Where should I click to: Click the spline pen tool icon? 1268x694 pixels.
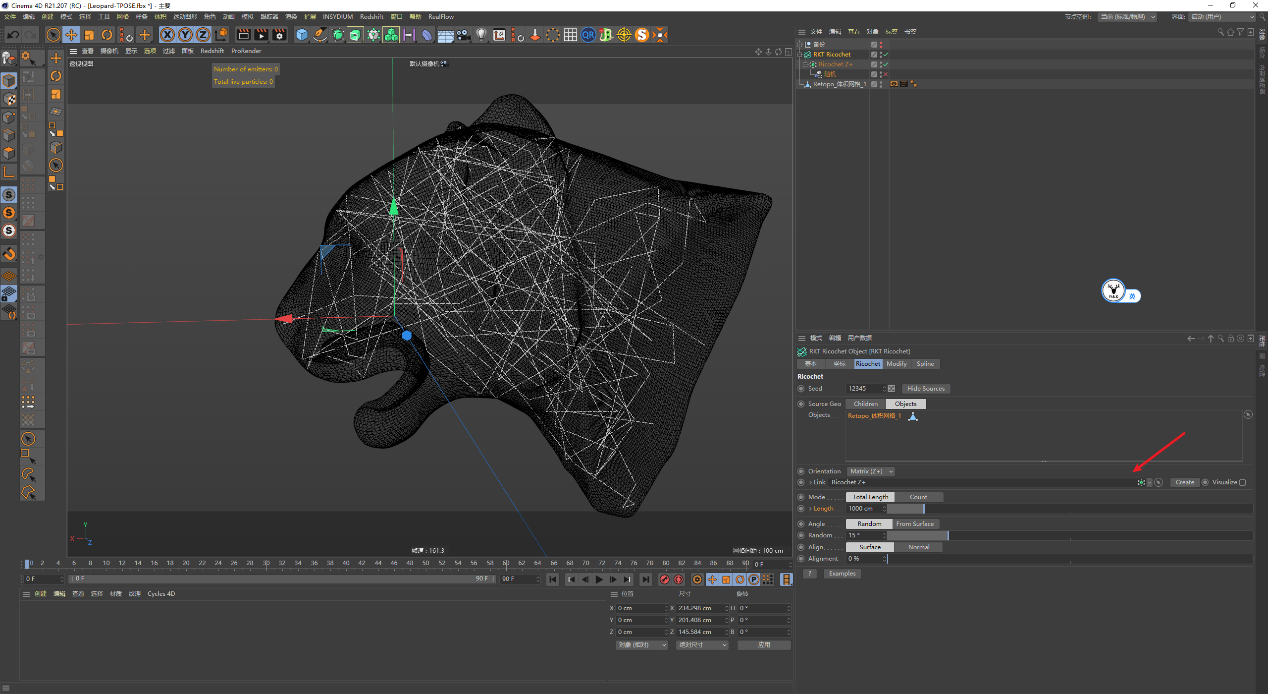320,35
